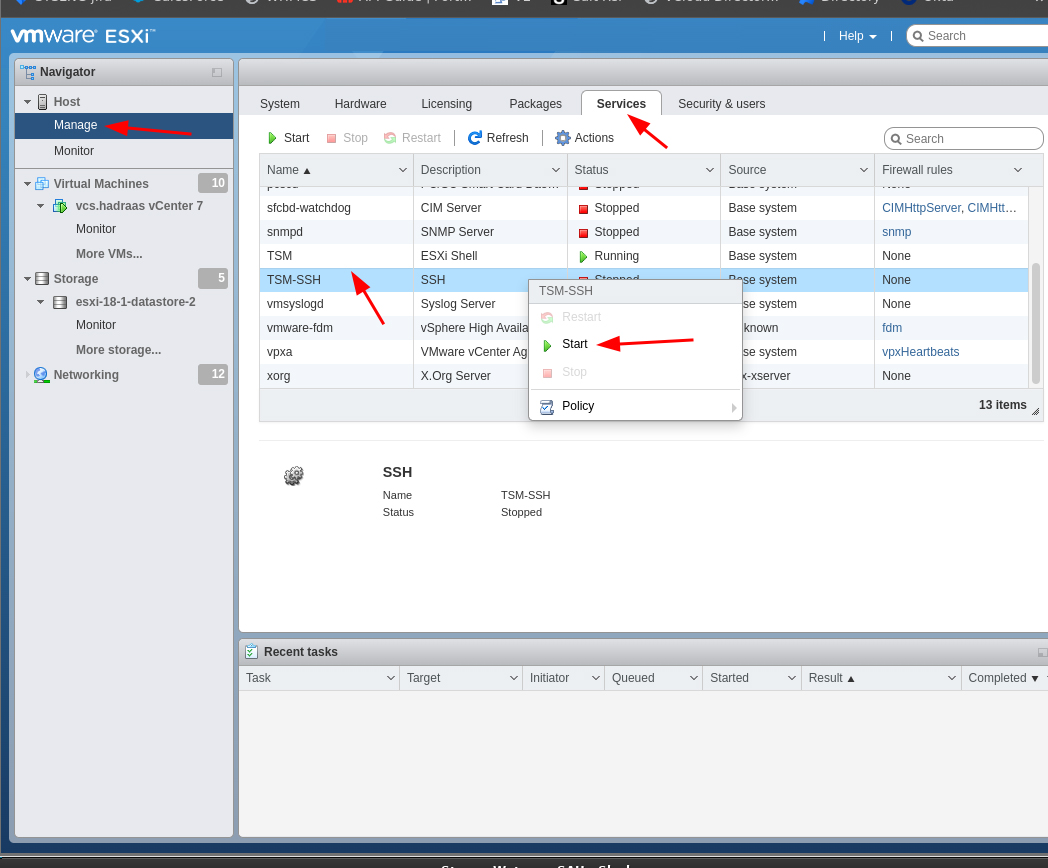Screen dimensions: 1048x868
Task: Start the selected service using toolbar Start icon
Action: pos(287,137)
